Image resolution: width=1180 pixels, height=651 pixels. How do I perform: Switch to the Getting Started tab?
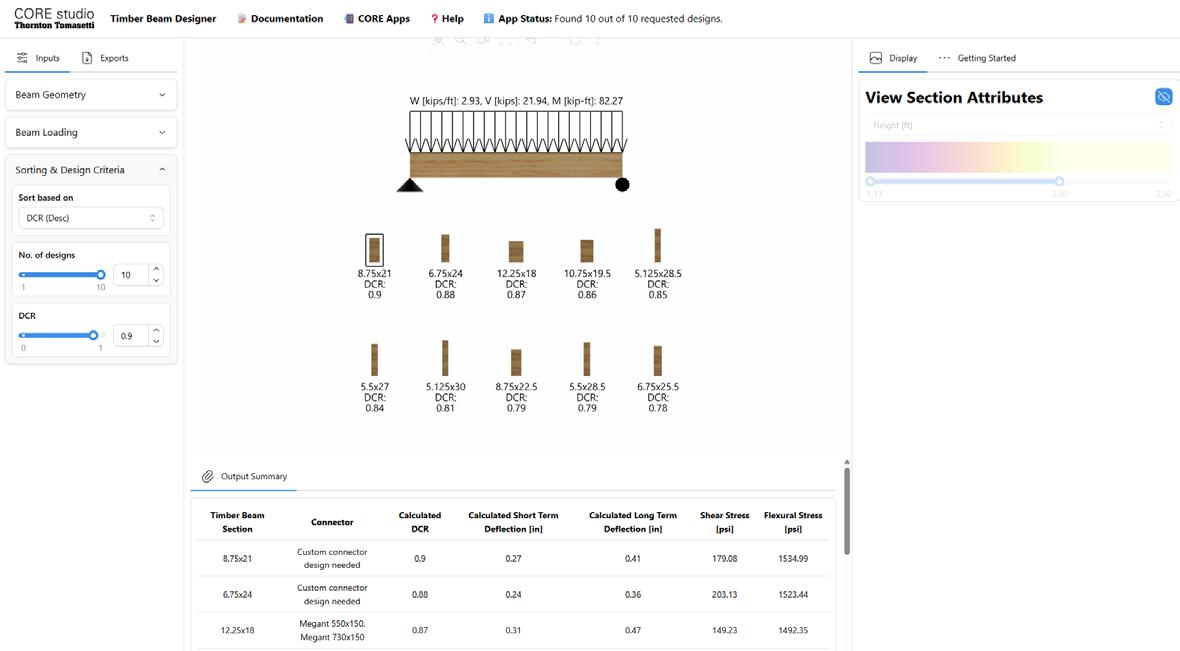pyautogui.click(x=977, y=58)
